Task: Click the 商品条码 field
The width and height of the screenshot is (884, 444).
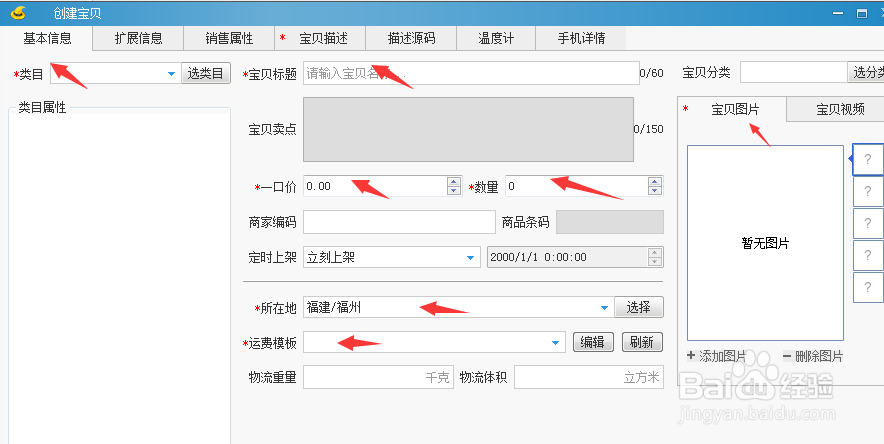Action: (x=609, y=222)
